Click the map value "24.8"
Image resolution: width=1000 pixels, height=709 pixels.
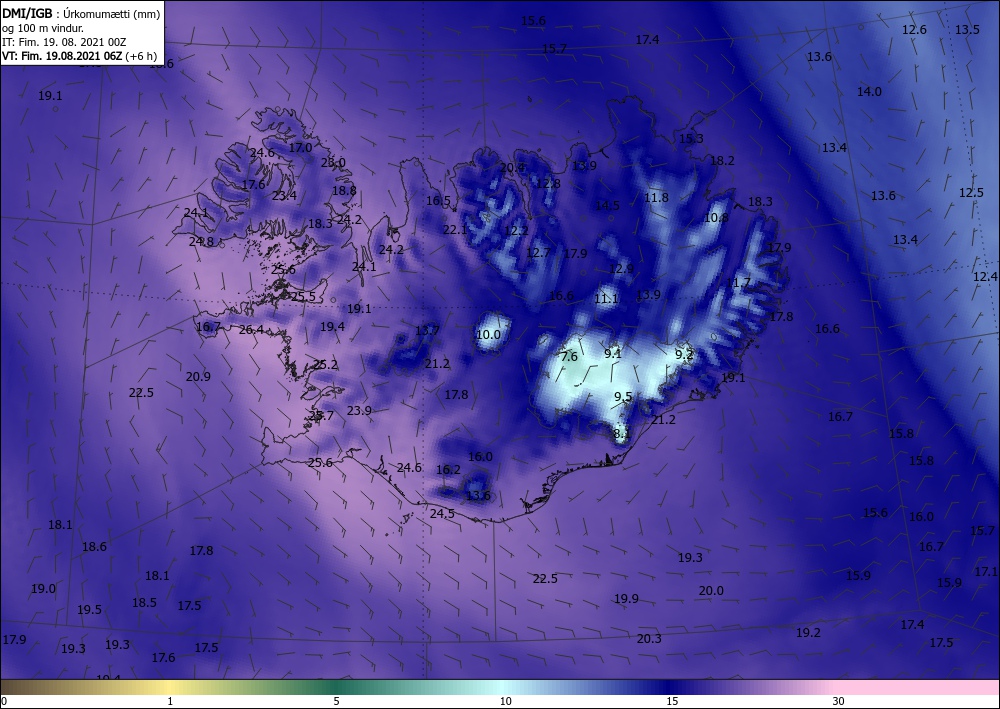(201, 242)
